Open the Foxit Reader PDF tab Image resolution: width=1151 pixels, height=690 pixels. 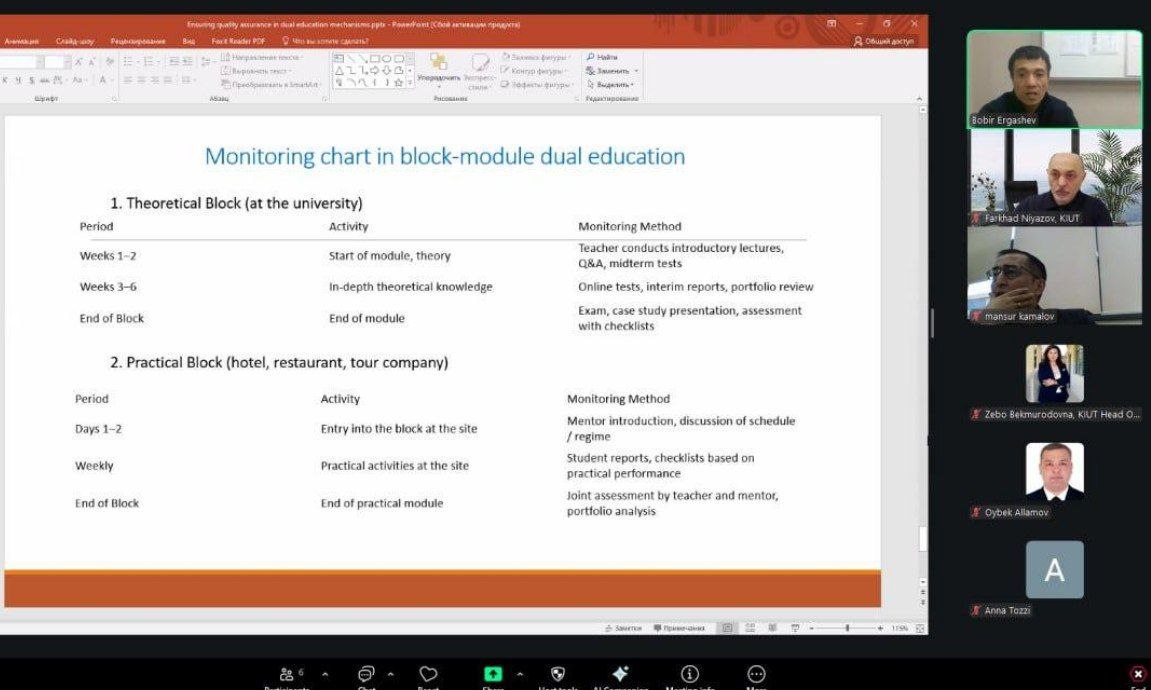pyautogui.click(x=238, y=41)
